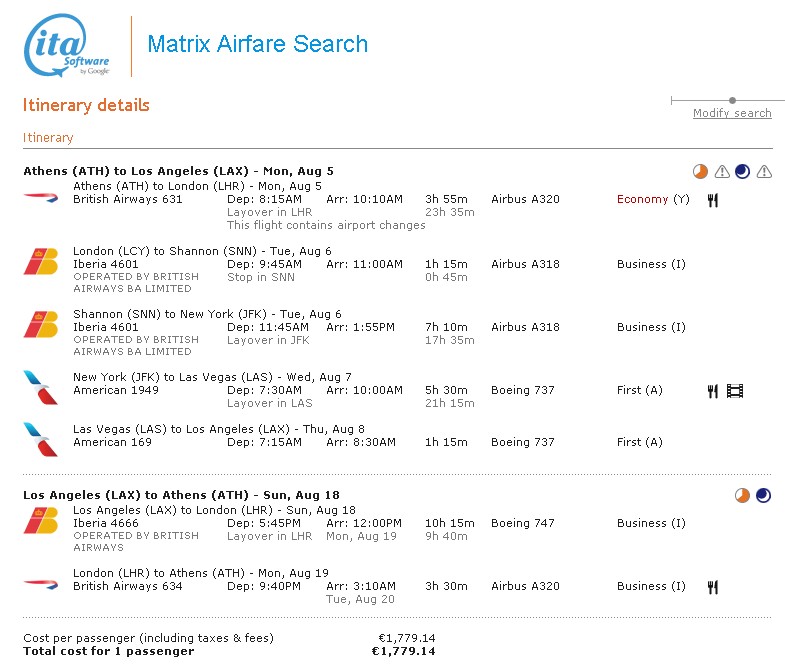Click the Iberia logo beside flight 4666
The width and height of the screenshot is (785, 665).
click(x=41, y=521)
